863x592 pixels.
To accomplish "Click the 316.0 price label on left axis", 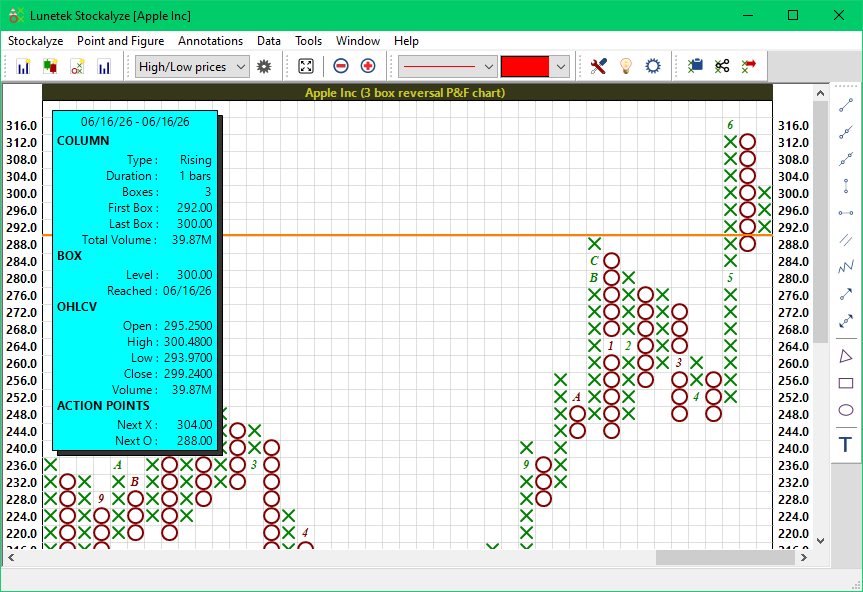I will [x=21, y=125].
